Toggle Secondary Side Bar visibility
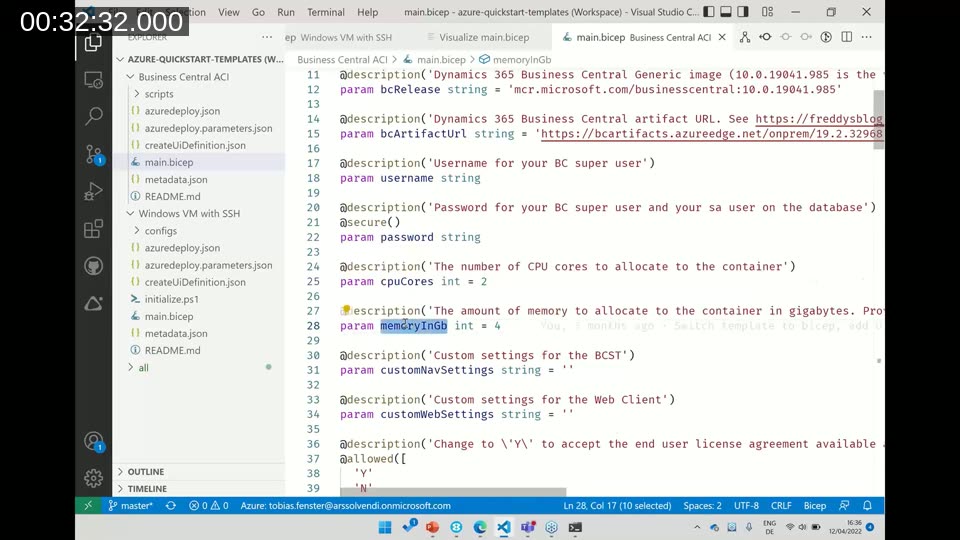960x540 pixels. pos(743,12)
